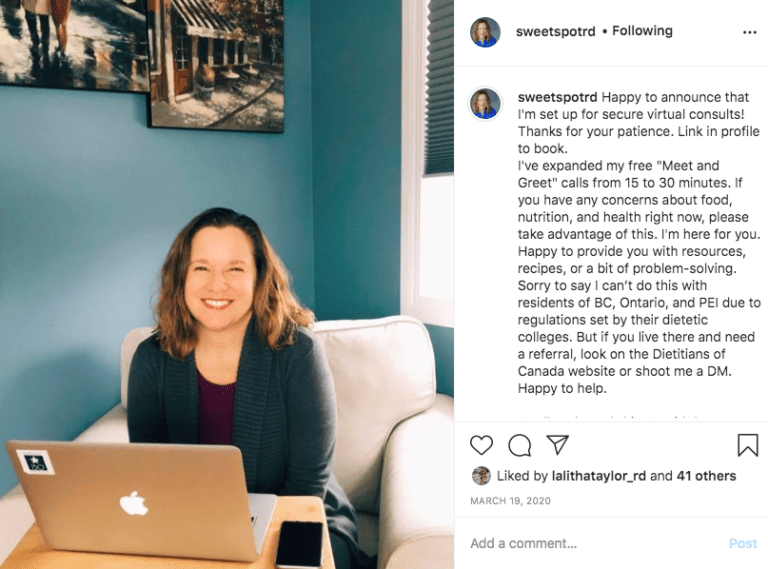768x569 pixels.
Task: Open lalithataylor_rd profile from likes
Action: 599,476
